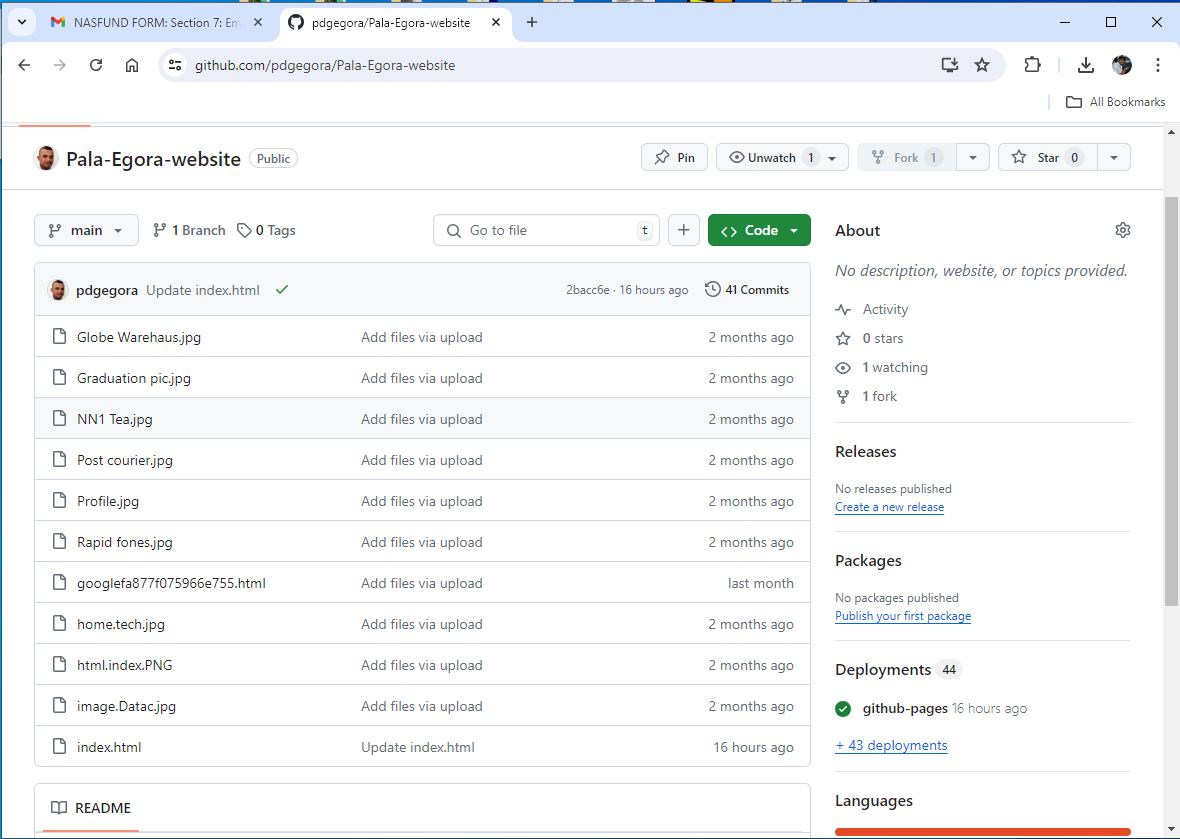Viewport: 1180px width, 839px height.
Task: Open github-pages deployment
Action: 905,708
